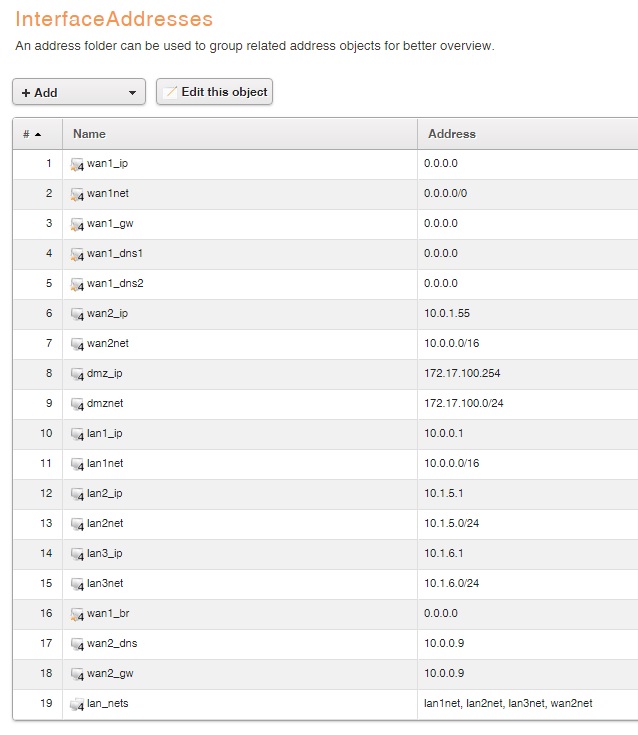Select row number 17 wan2_dns
Image resolution: width=638 pixels, height=735 pixels.
click(x=112, y=643)
